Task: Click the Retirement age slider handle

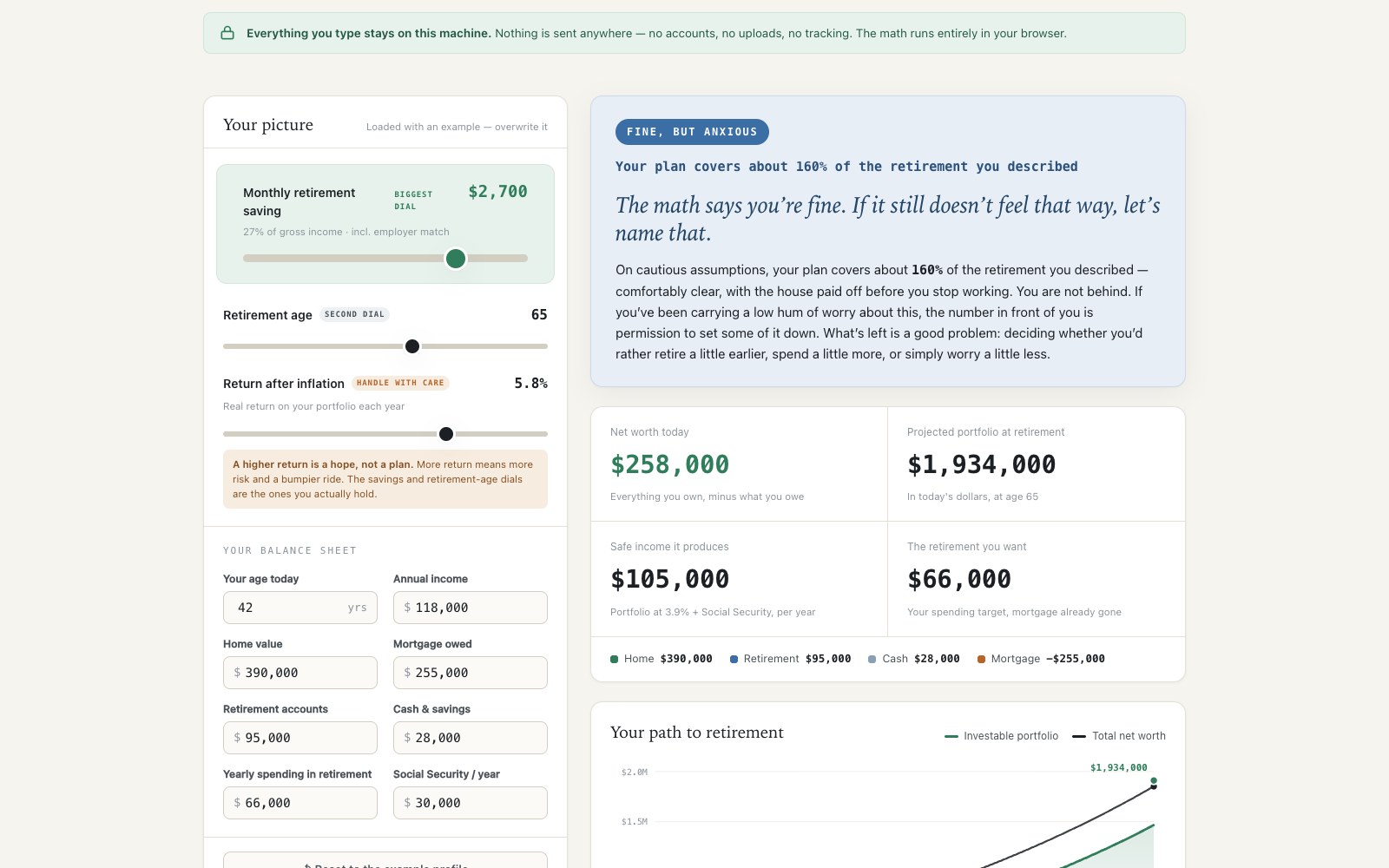Action: tap(412, 346)
